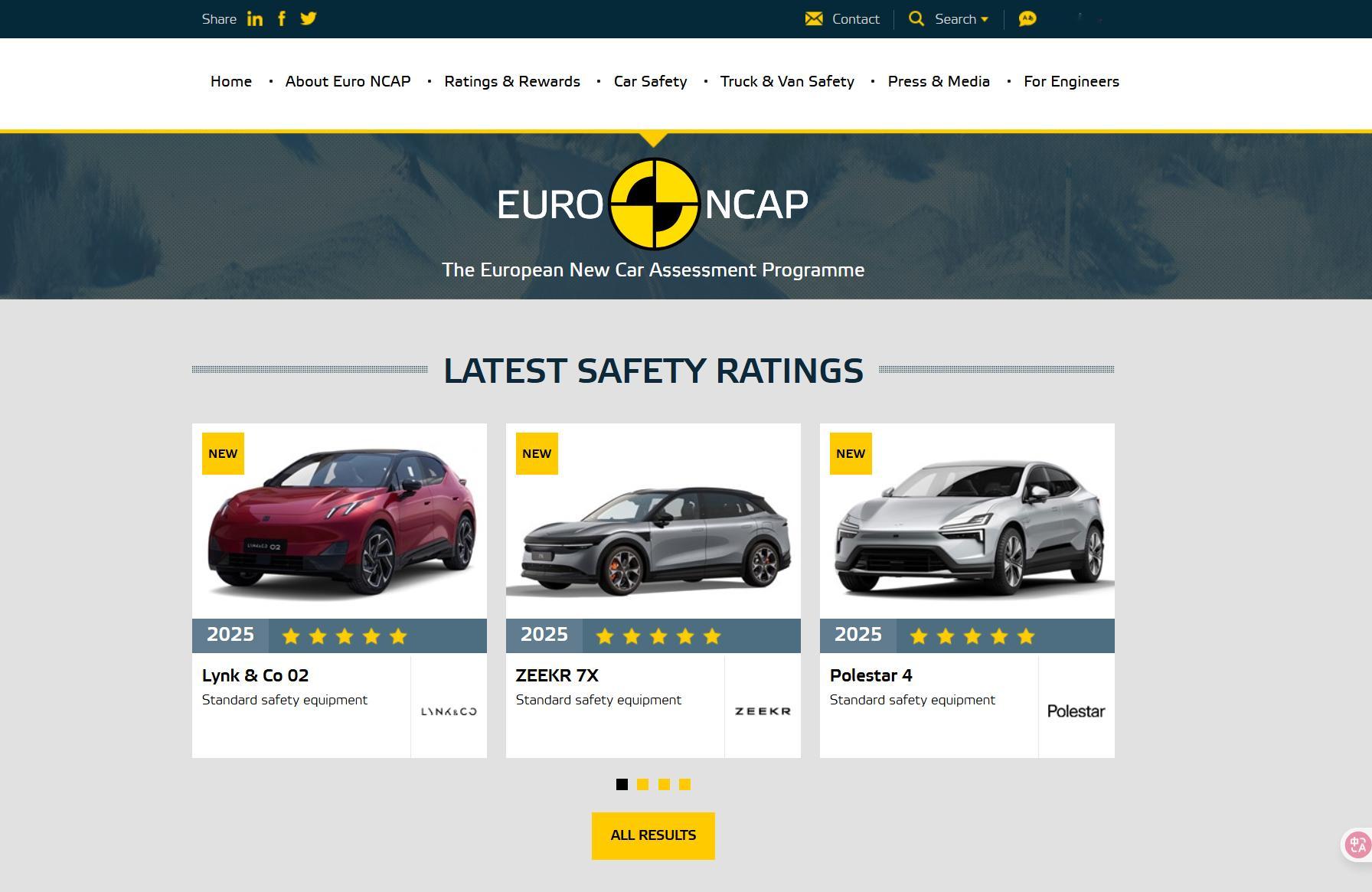Click the 'LATEST SAFETY RATINGS' heading
Screen dimensions: 1372x892
point(653,371)
